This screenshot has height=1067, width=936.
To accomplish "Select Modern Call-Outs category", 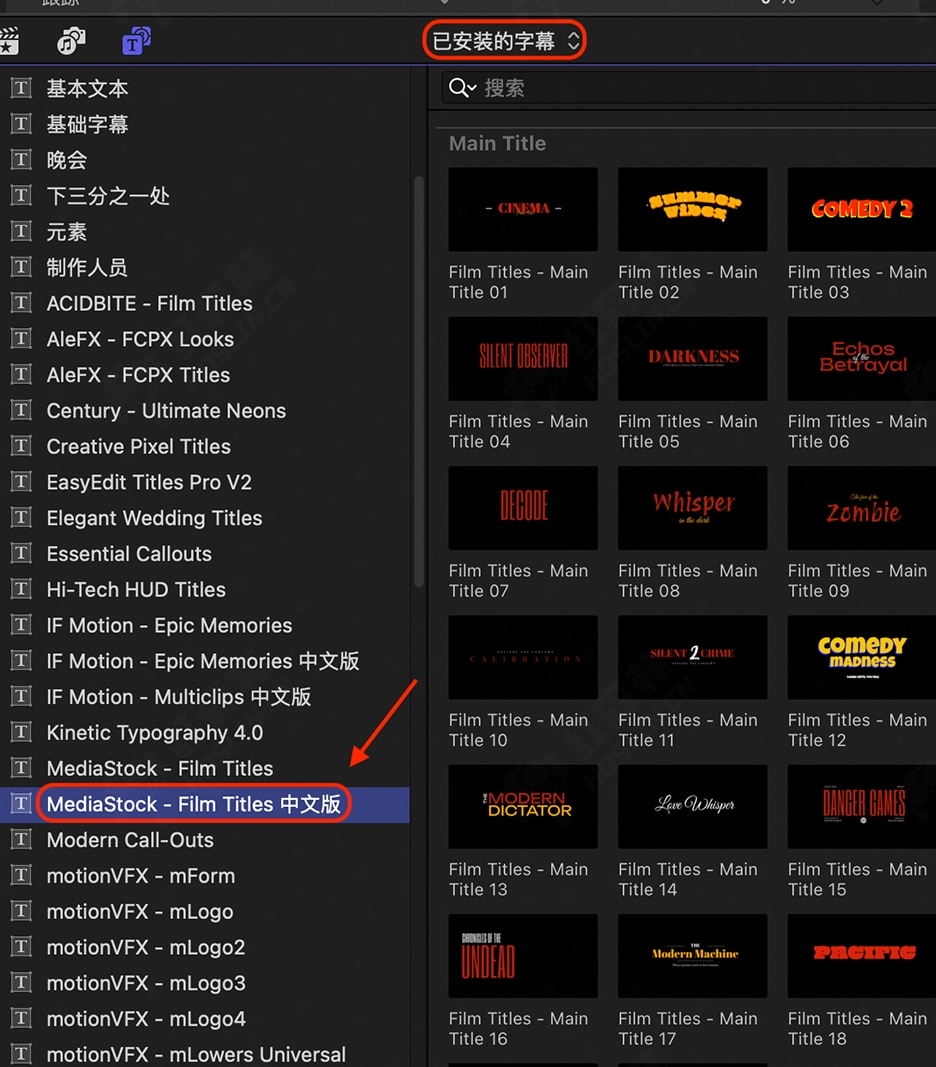I will 204,840.
